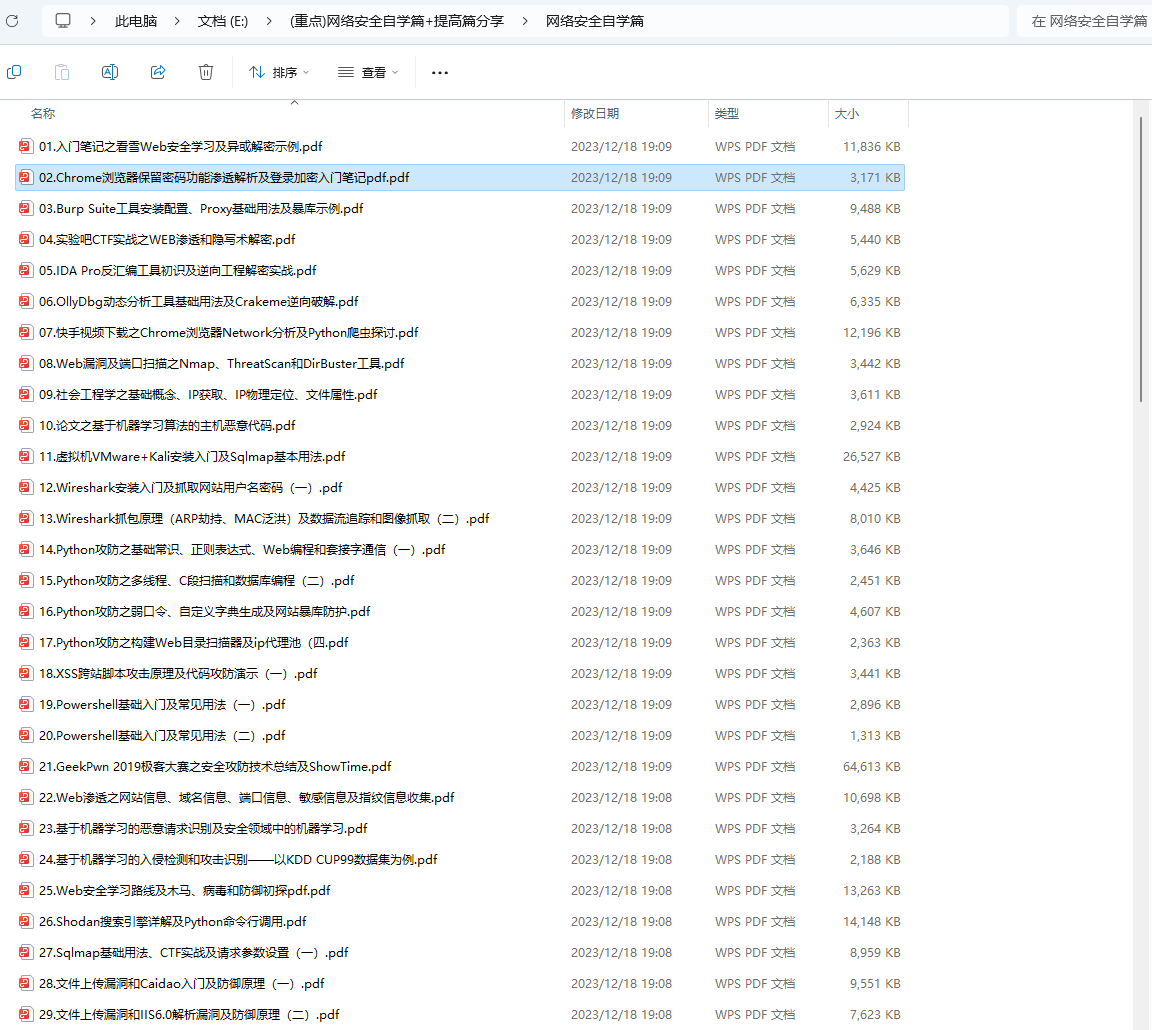Expand the breadcrumb chevron after 此电脑
The width and height of the screenshot is (1152, 1030).
point(177,21)
